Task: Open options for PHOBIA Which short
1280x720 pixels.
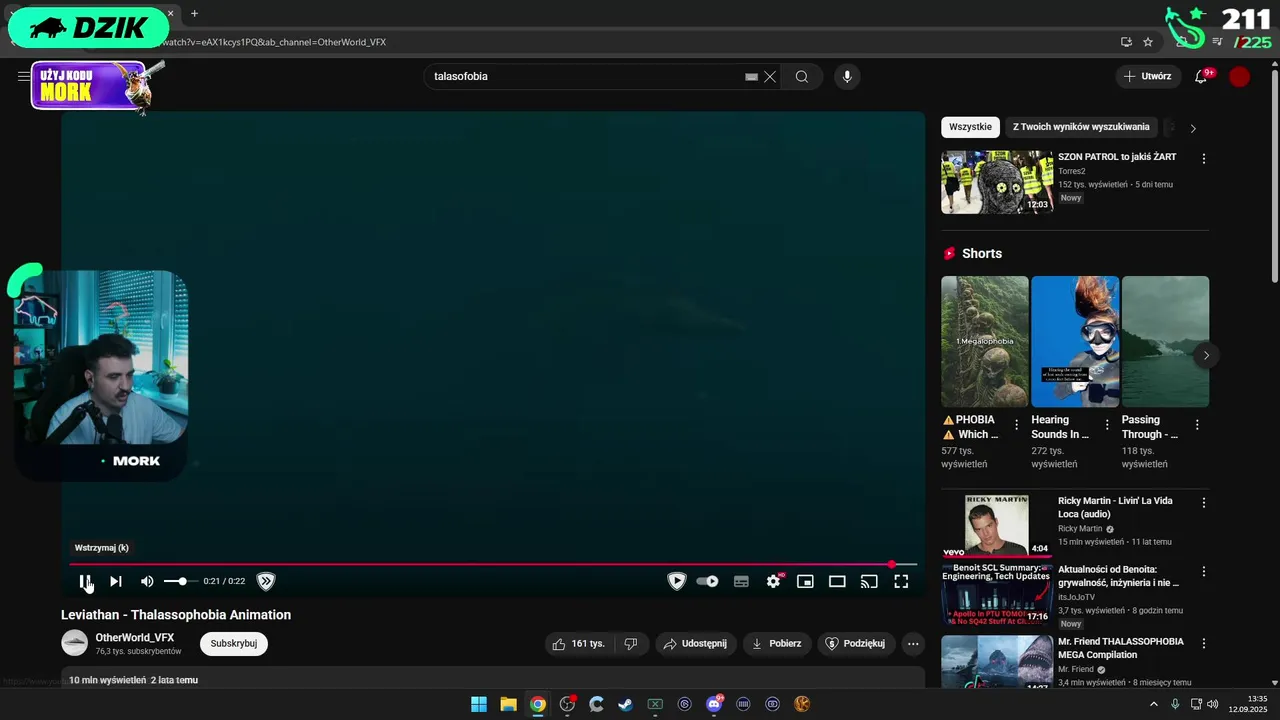Action: [1017, 425]
